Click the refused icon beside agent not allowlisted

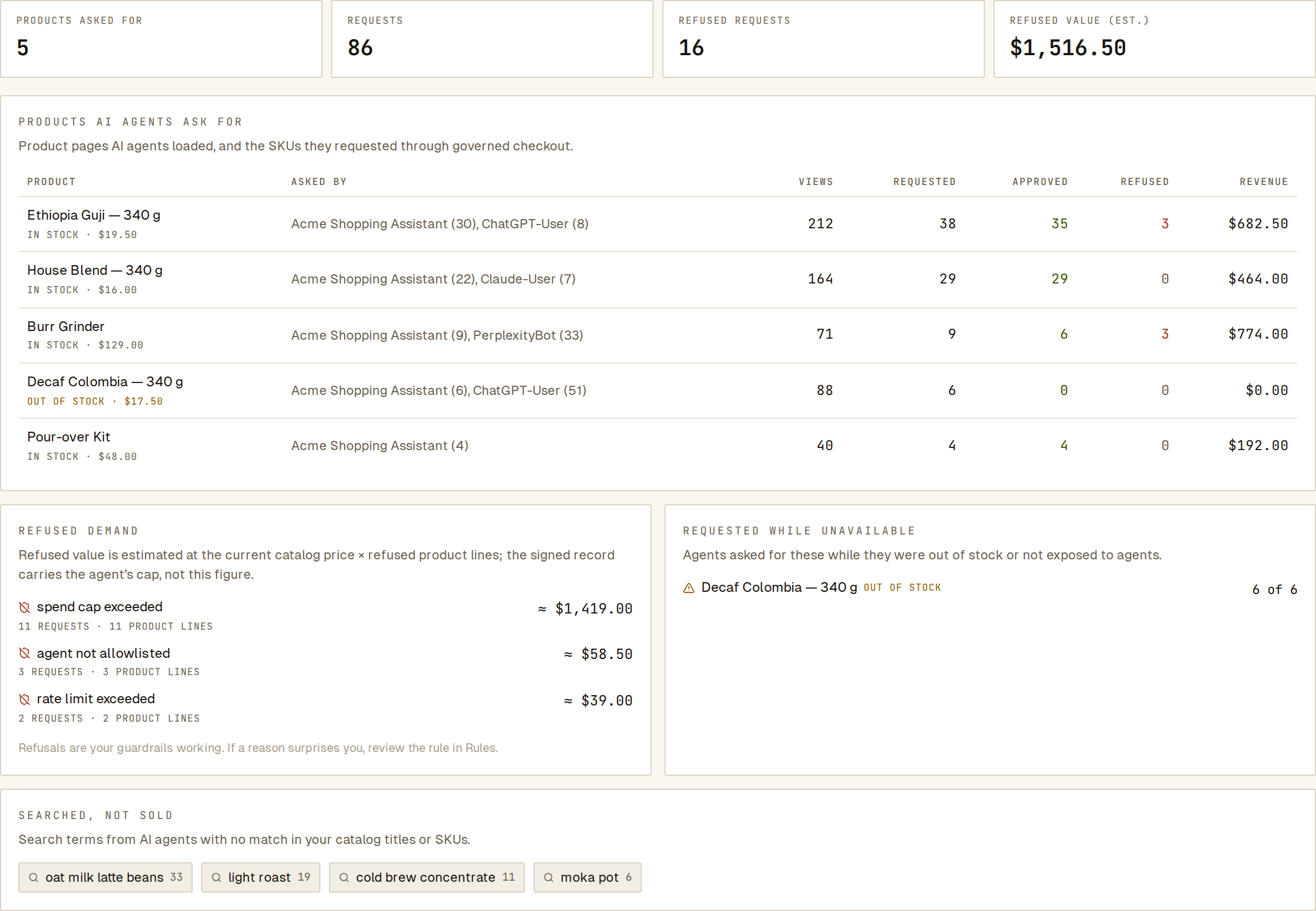pyautogui.click(x=24, y=653)
